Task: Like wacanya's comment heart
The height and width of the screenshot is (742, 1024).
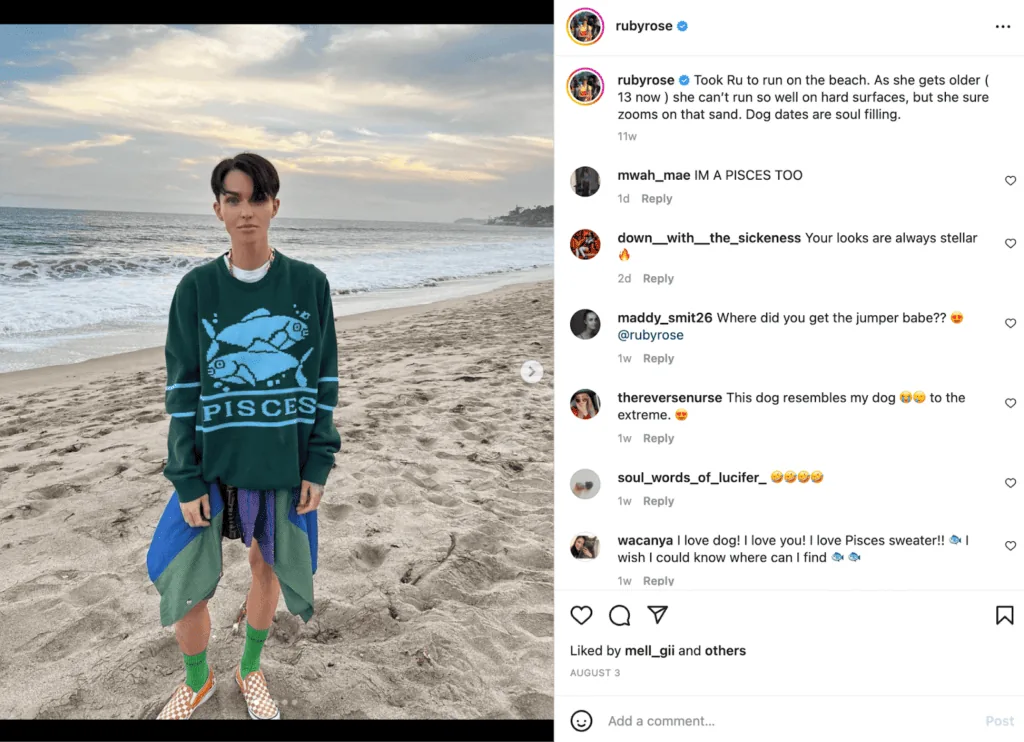Action: pyautogui.click(x=1010, y=545)
